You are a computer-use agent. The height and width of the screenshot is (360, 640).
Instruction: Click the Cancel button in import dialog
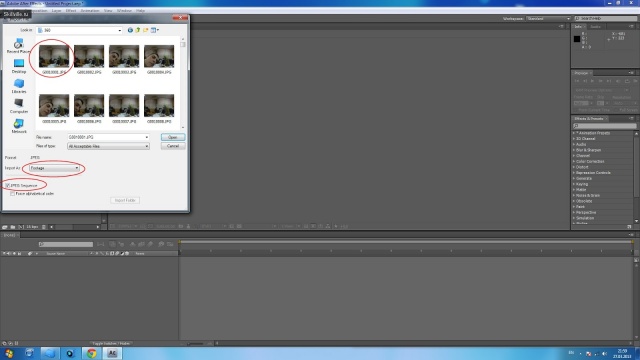(173, 146)
